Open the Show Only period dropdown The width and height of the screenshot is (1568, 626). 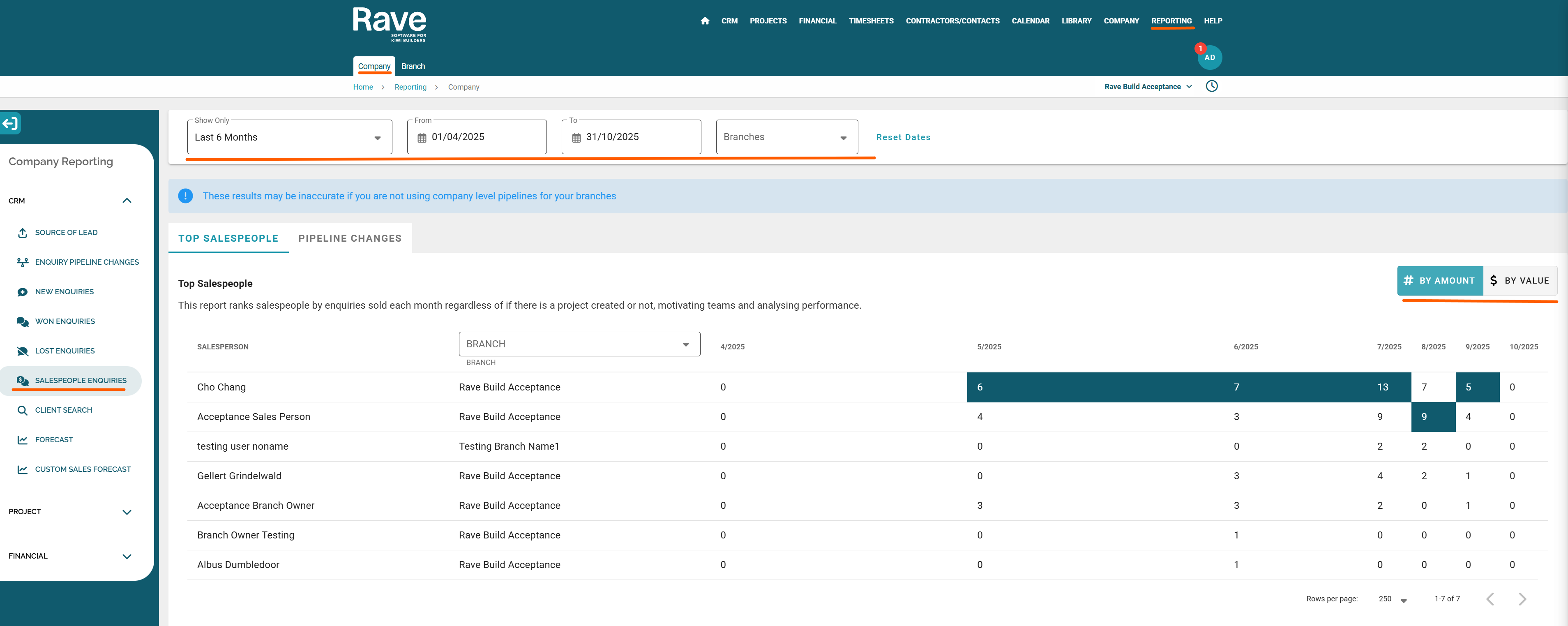pyautogui.click(x=289, y=138)
